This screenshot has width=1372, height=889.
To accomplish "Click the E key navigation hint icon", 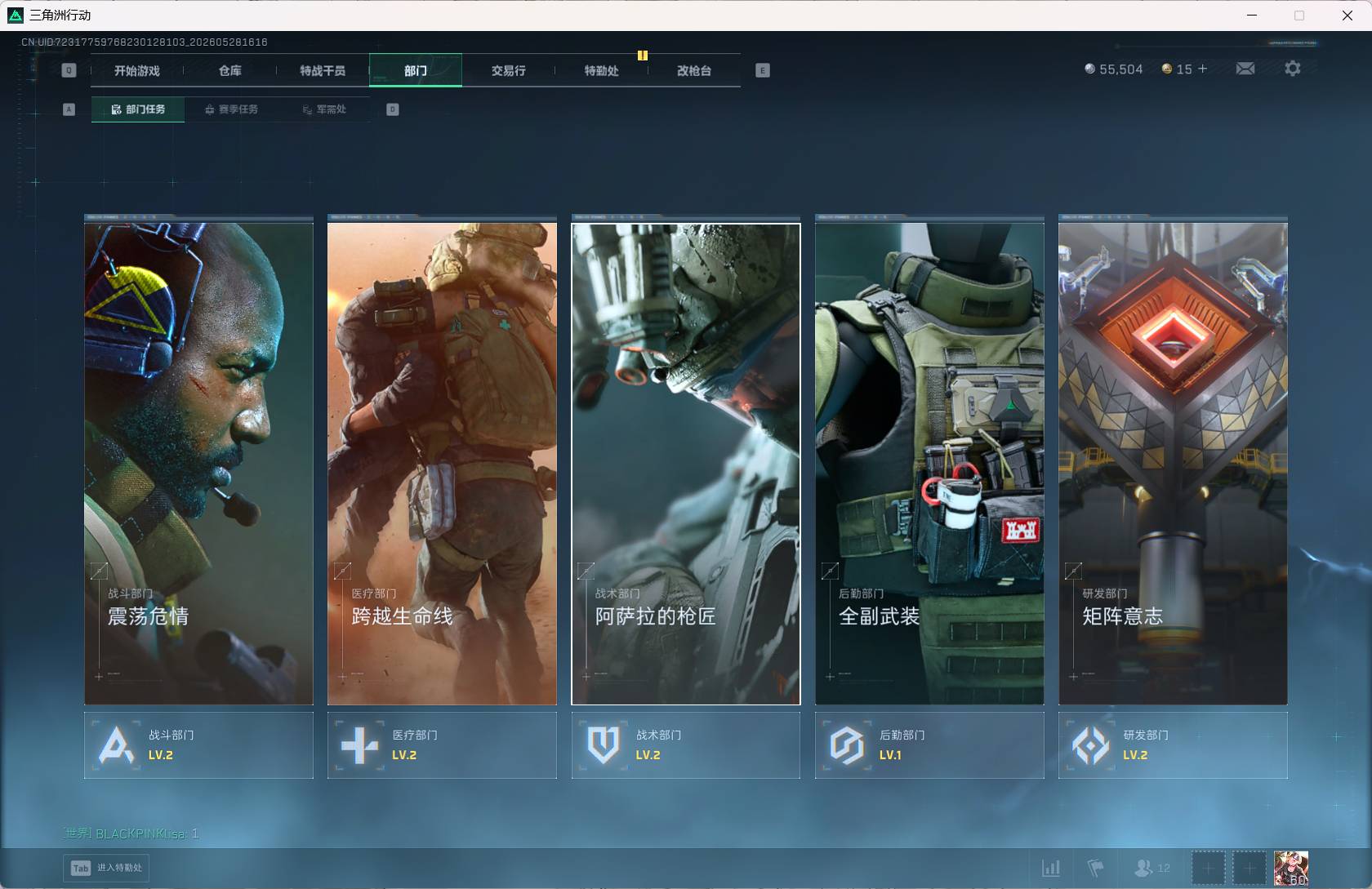I will (762, 70).
